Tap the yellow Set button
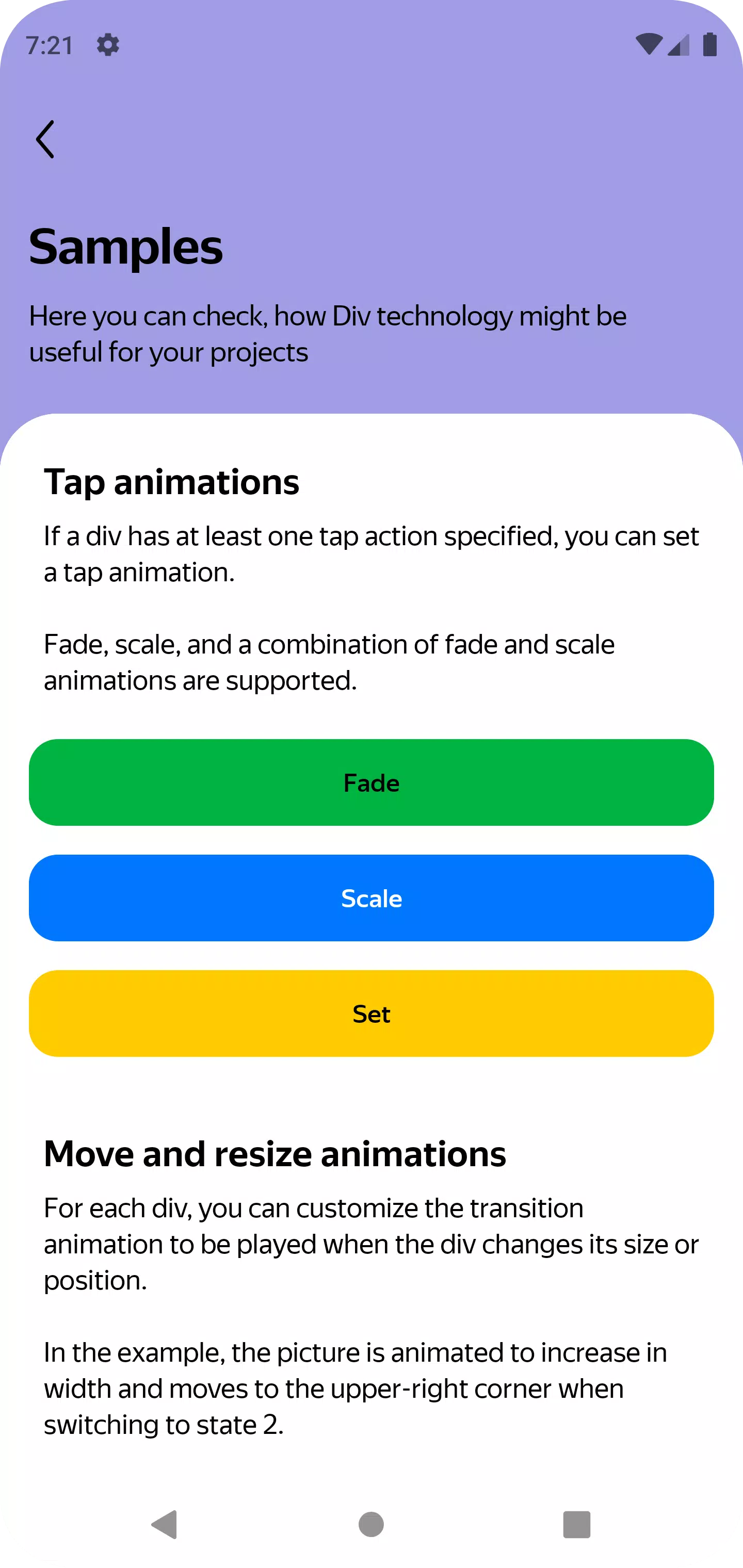 [x=372, y=1014]
